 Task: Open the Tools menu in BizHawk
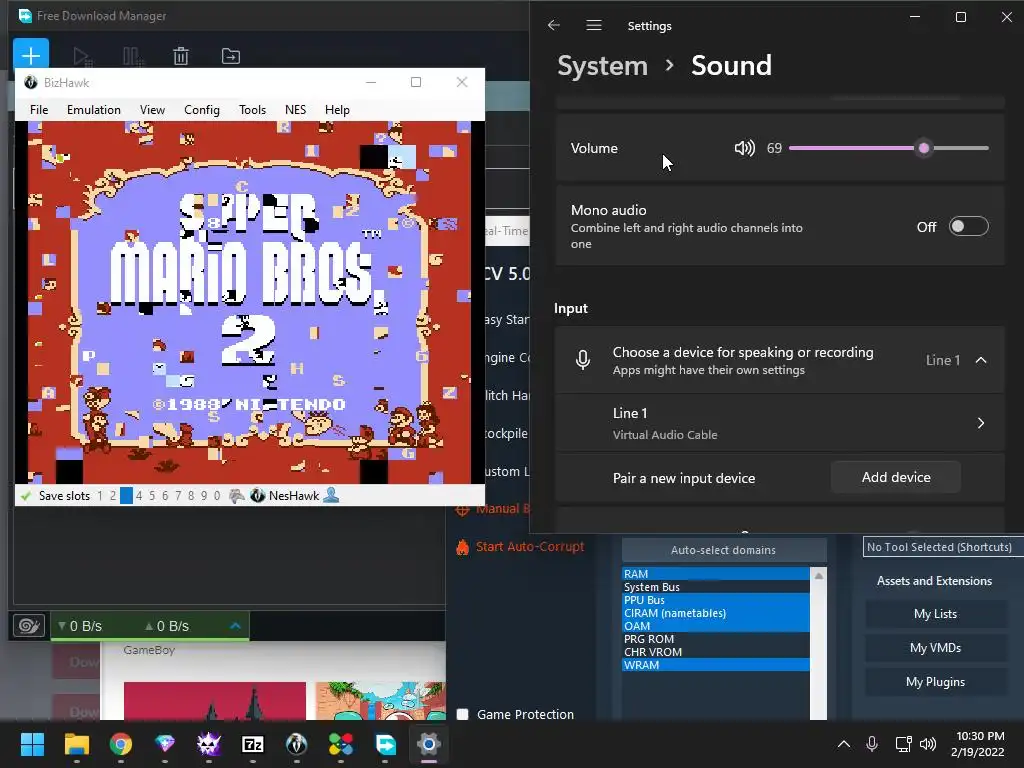tap(252, 110)
